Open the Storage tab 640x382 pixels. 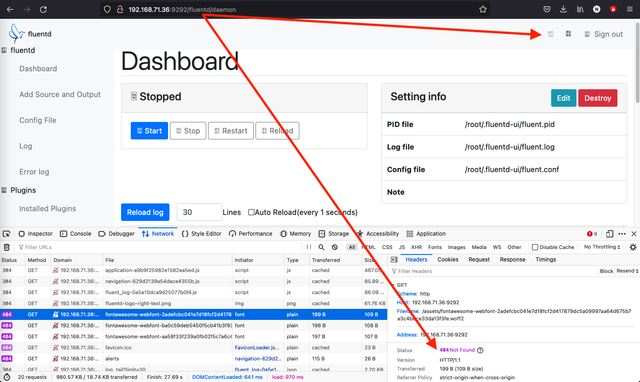333,234
